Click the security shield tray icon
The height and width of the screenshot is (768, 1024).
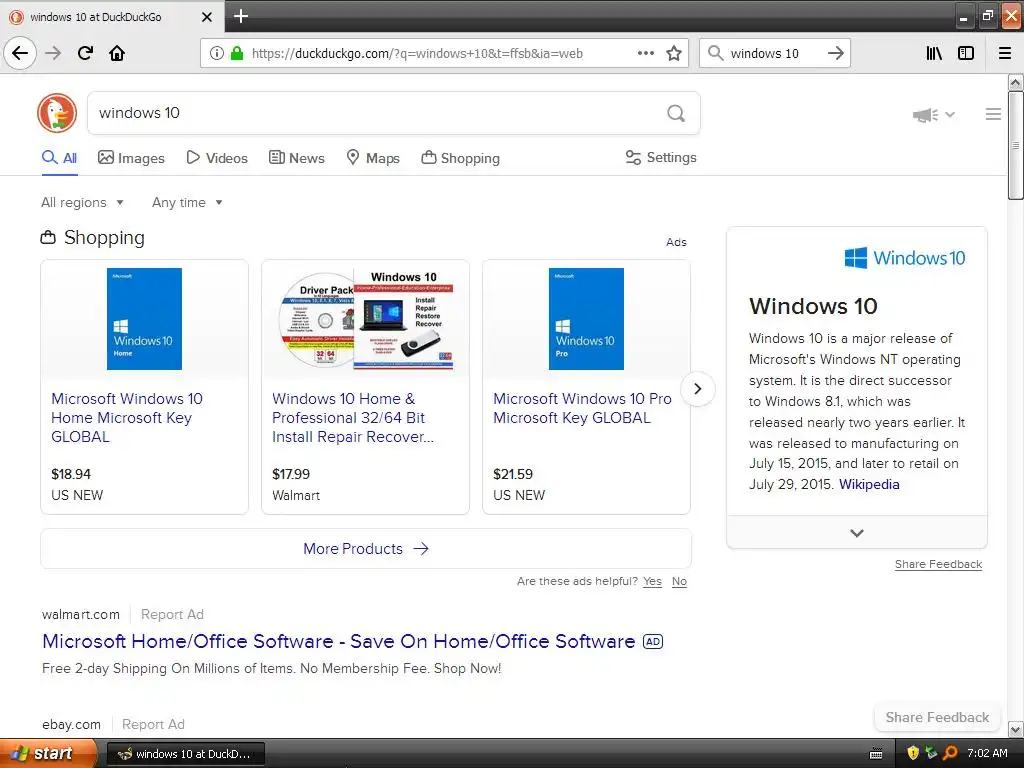coord(913,754)
